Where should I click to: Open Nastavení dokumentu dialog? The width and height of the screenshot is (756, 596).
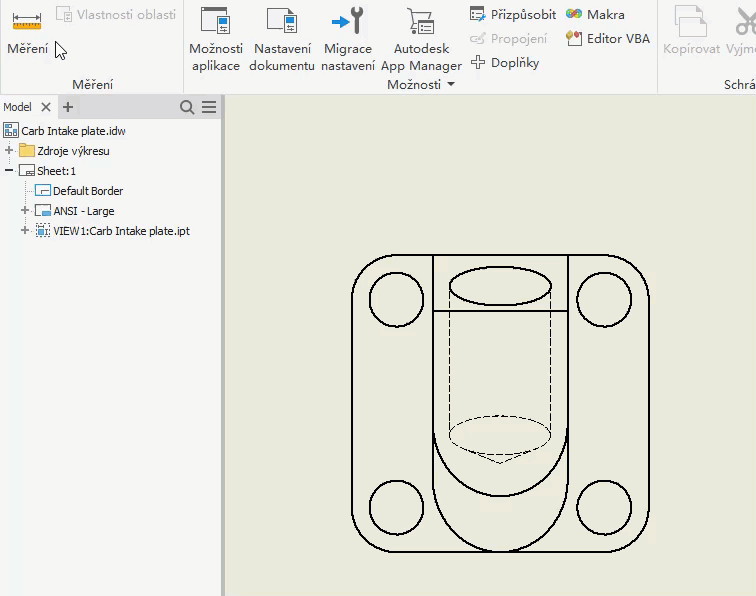pos(282,38)
